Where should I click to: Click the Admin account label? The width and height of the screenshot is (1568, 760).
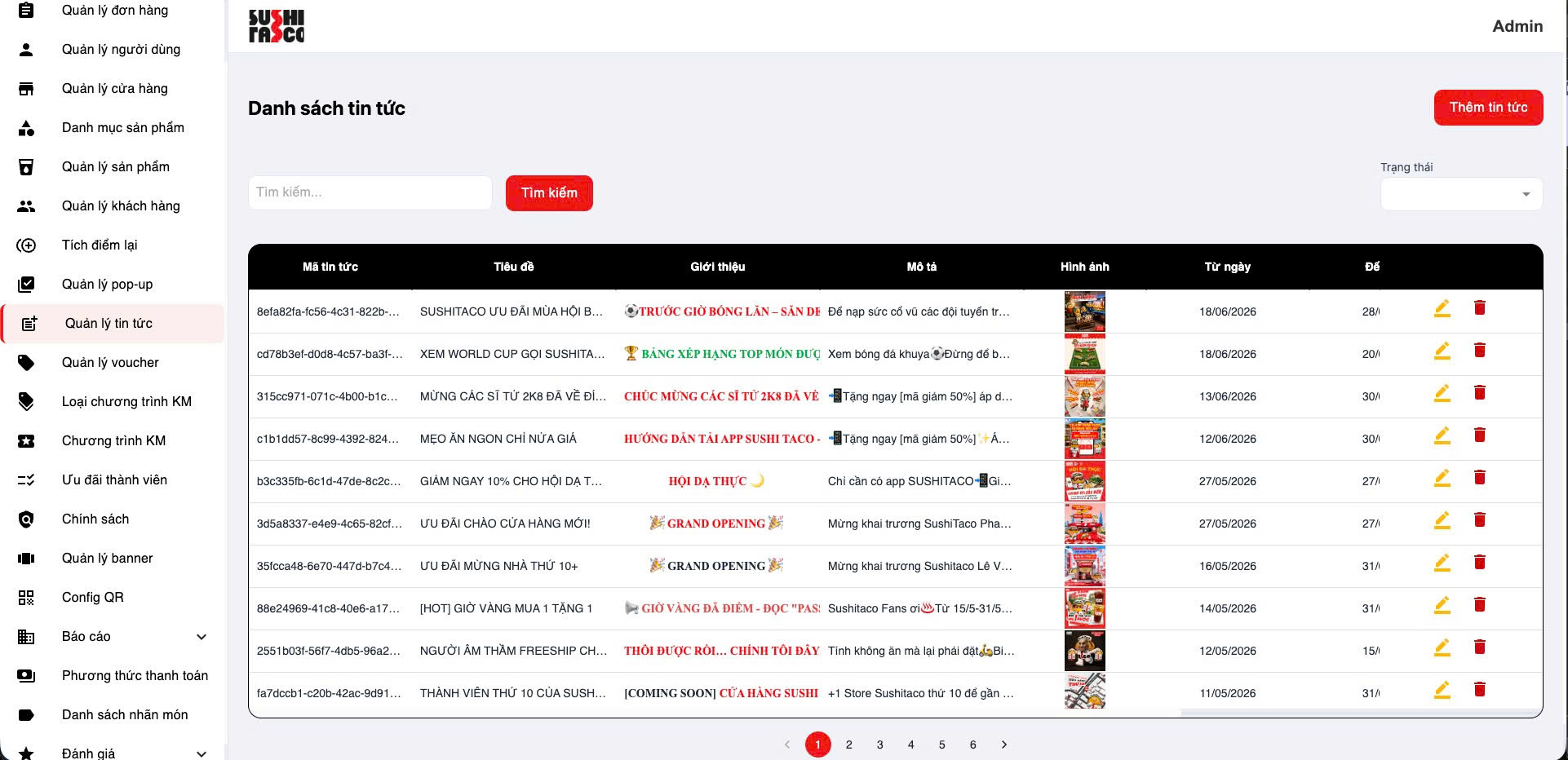1517,26
